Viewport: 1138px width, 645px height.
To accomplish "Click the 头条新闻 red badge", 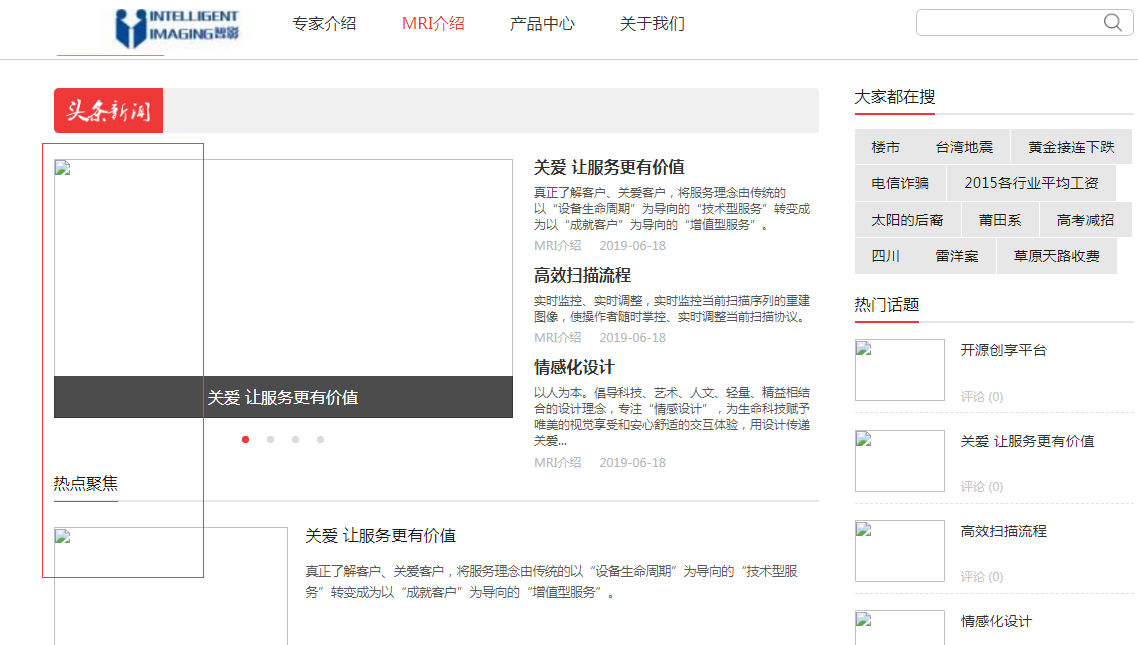I will click(x=108, y=111).
